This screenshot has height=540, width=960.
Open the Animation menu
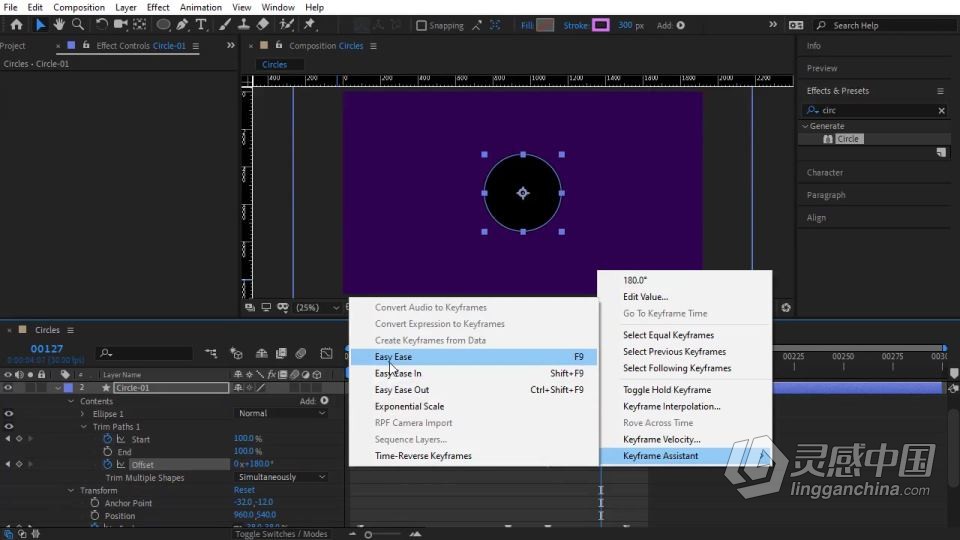point(201,7)
